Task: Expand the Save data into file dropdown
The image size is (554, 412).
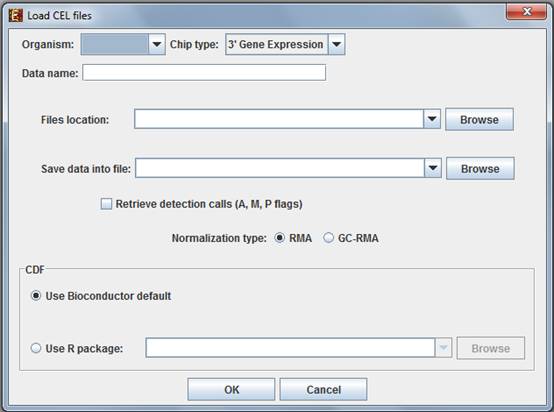Action: pos(433,168)
